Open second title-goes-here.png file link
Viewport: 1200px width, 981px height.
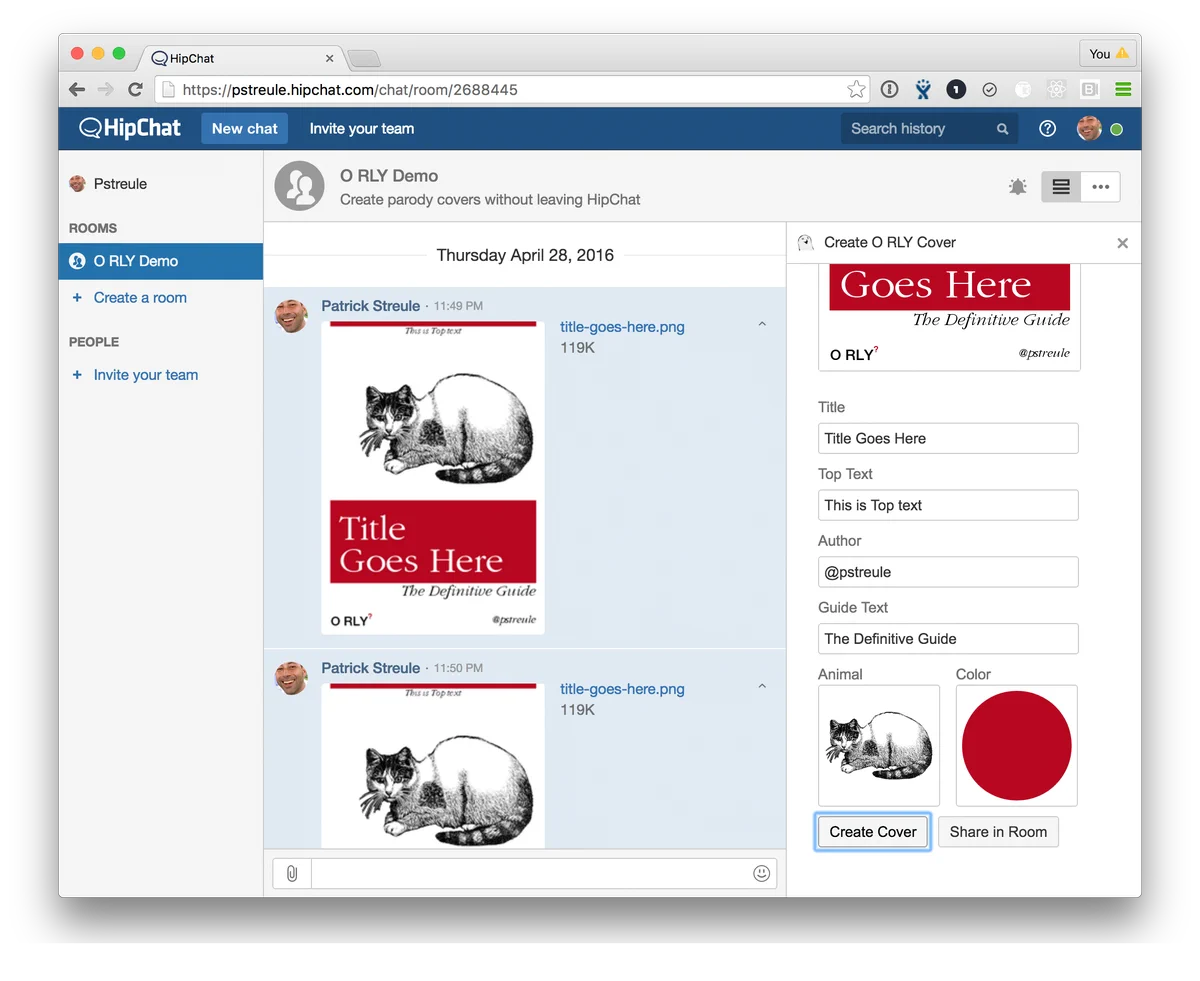tap(622, 689)
